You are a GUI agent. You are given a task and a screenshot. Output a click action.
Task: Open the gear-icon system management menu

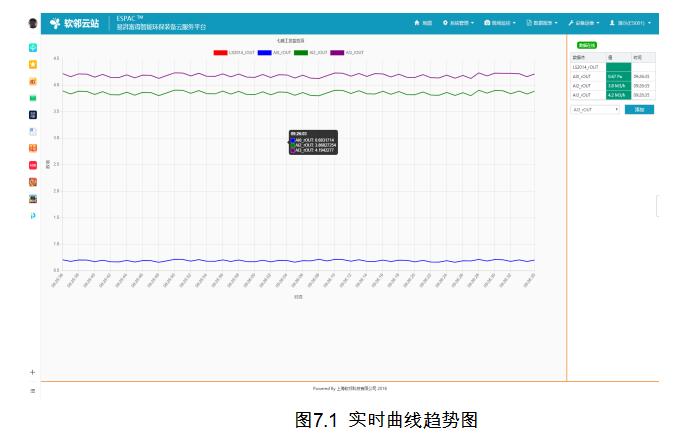[x=457, y=22]
